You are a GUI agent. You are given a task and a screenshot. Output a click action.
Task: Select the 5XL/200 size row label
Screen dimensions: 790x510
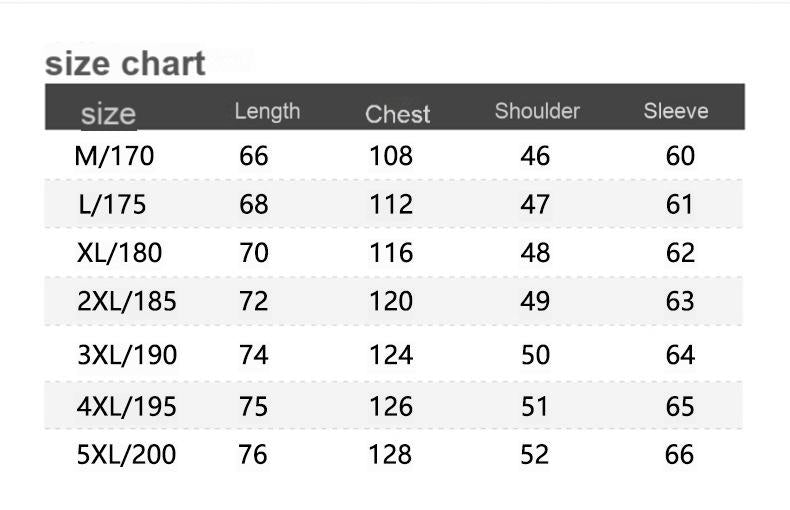[x=126, y=454]
